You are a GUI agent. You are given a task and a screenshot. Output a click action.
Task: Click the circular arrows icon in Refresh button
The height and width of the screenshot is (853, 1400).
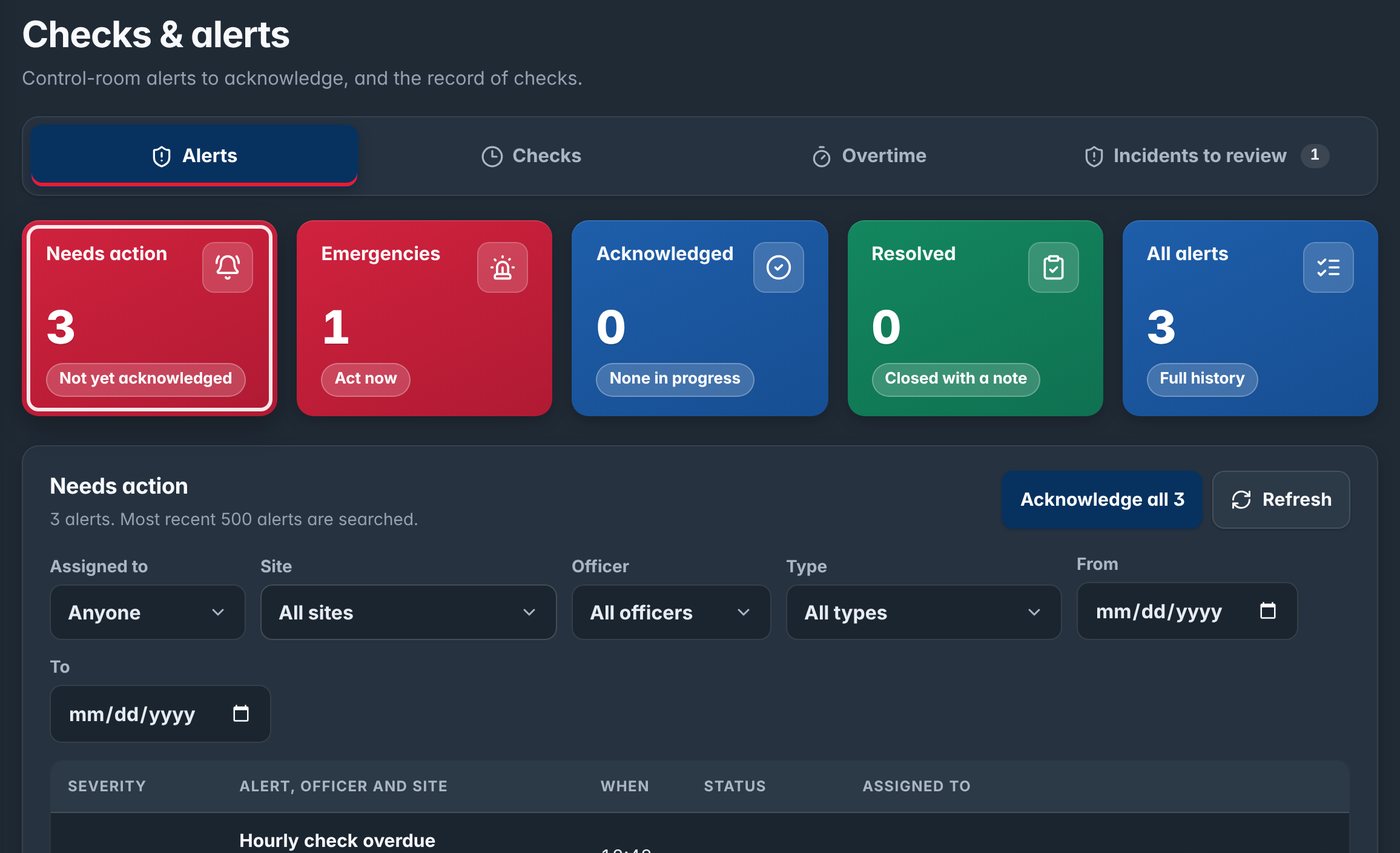[x=1241, y=499]
